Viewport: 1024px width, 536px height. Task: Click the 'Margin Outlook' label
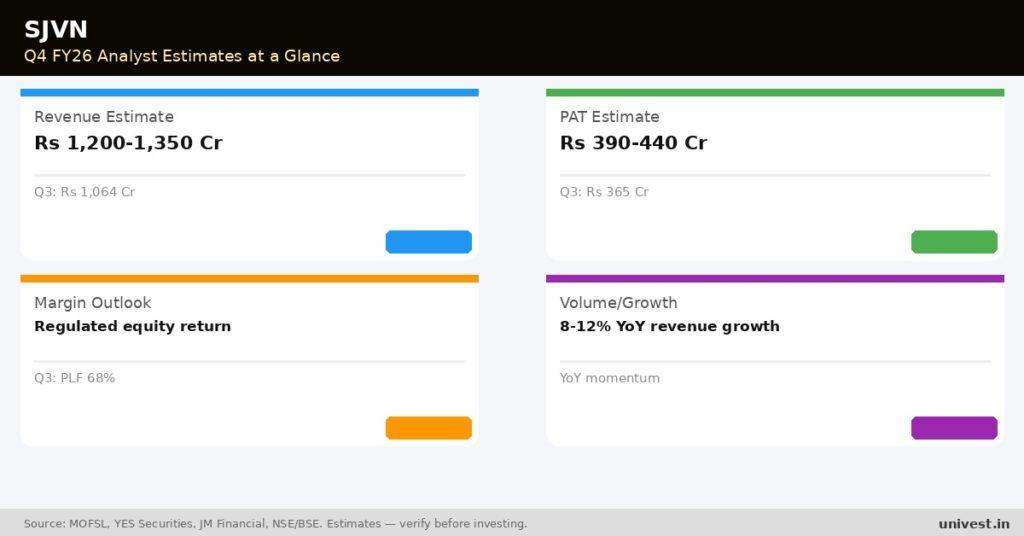coord(93,303)
